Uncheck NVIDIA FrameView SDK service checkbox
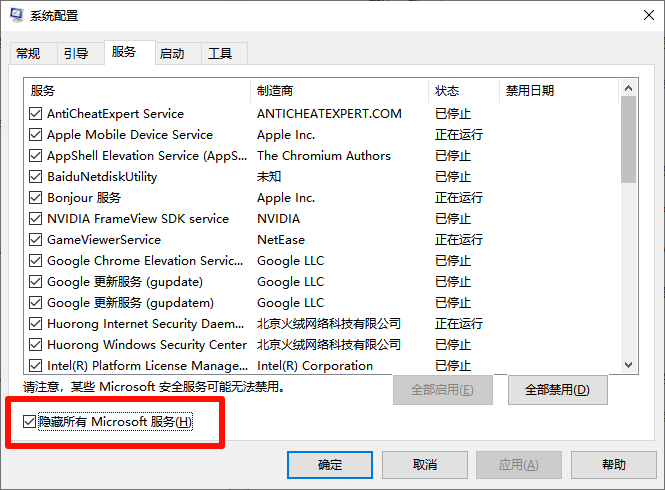The width and height of the screenshot is (665, 490). (x=36, y=218)
